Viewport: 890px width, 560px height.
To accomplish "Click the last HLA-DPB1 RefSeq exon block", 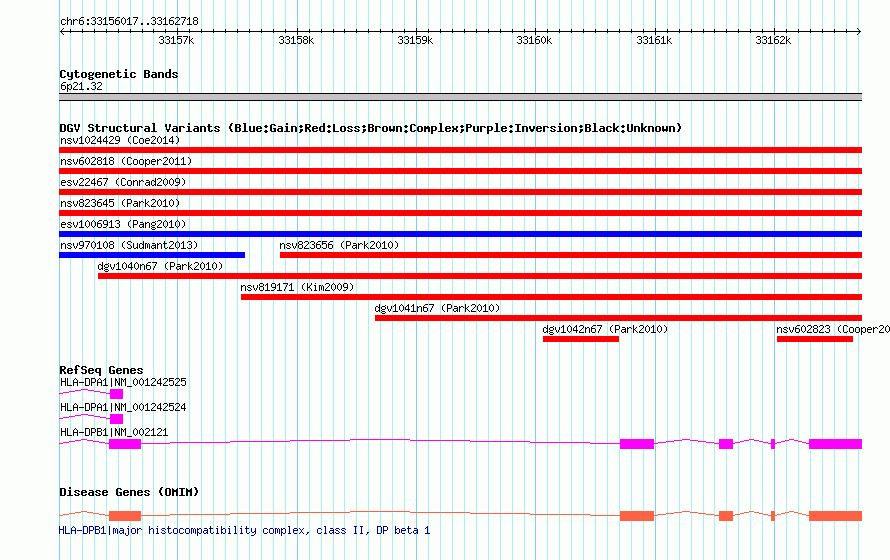I will click(836, 444).
